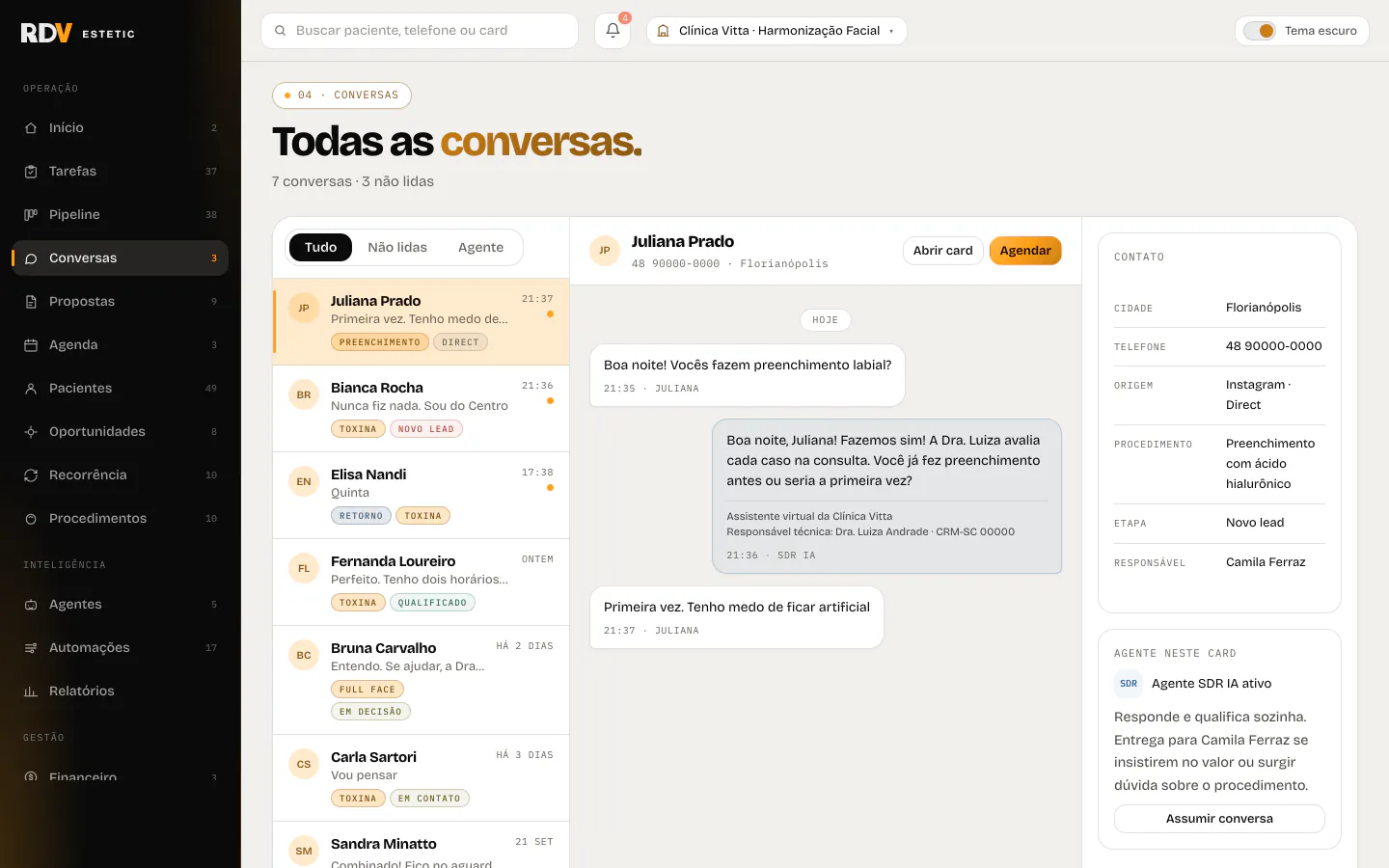The width and height of the screenshot is (1389, 868).
Task: Click the SDR agent badge icon
Action: (1129, 684)
